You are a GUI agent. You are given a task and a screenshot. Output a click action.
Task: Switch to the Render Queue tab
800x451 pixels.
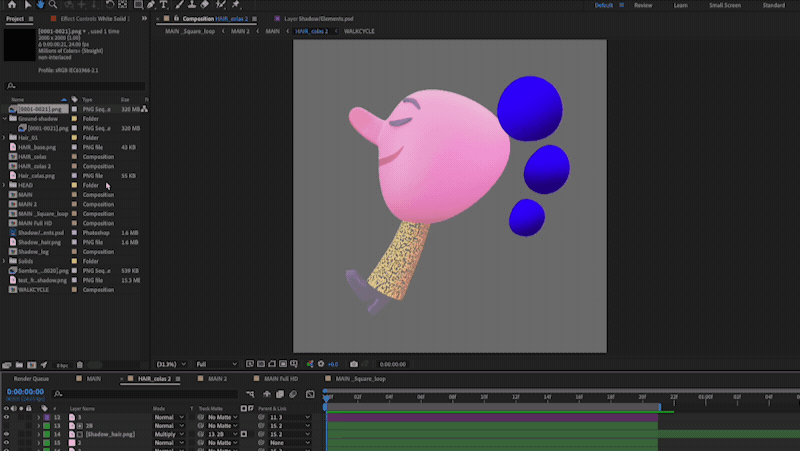[31, 379]
